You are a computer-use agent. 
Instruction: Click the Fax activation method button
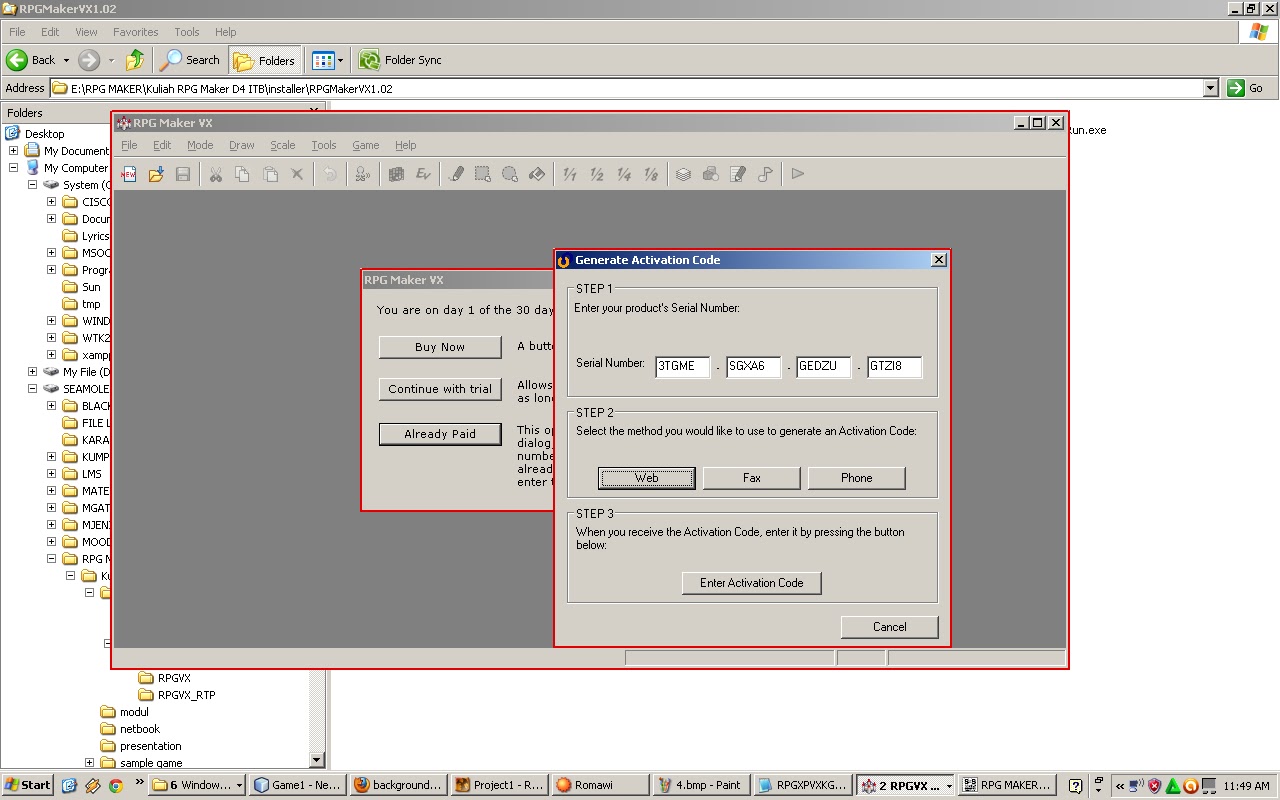(752, 478)
